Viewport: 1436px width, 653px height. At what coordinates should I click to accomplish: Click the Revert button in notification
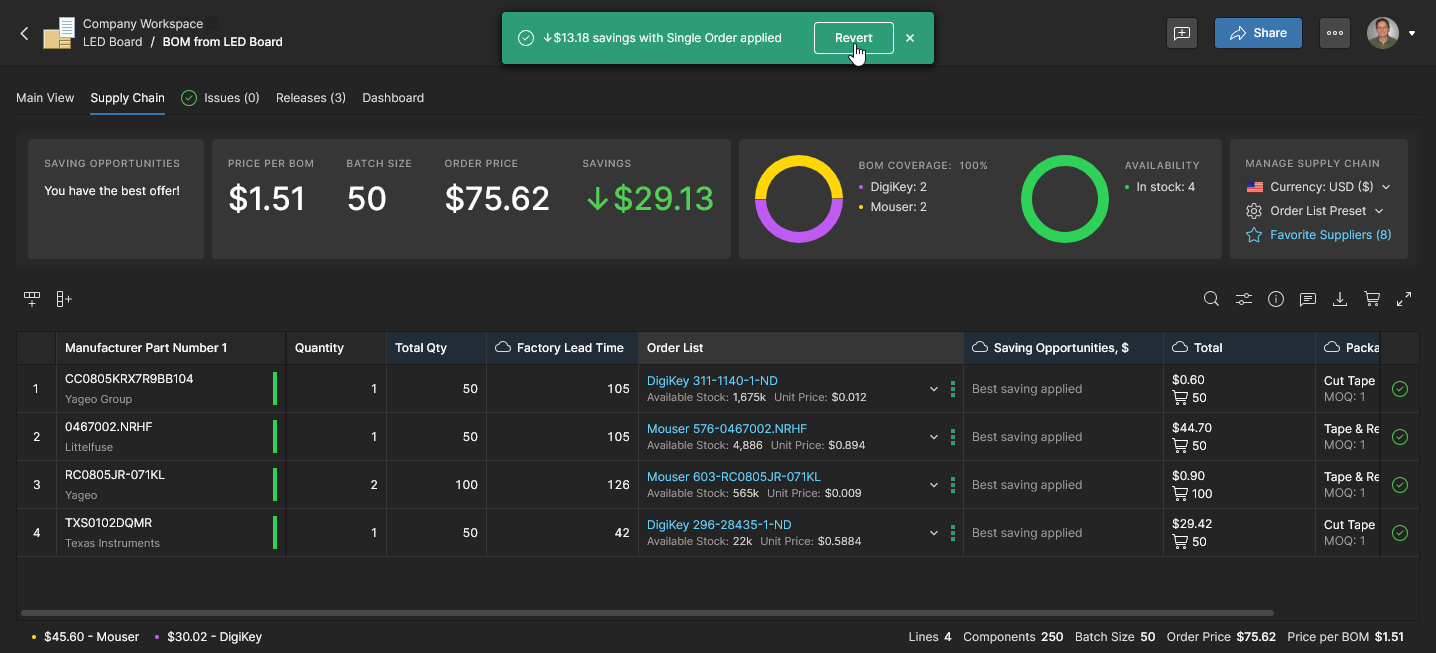[853, 38]
